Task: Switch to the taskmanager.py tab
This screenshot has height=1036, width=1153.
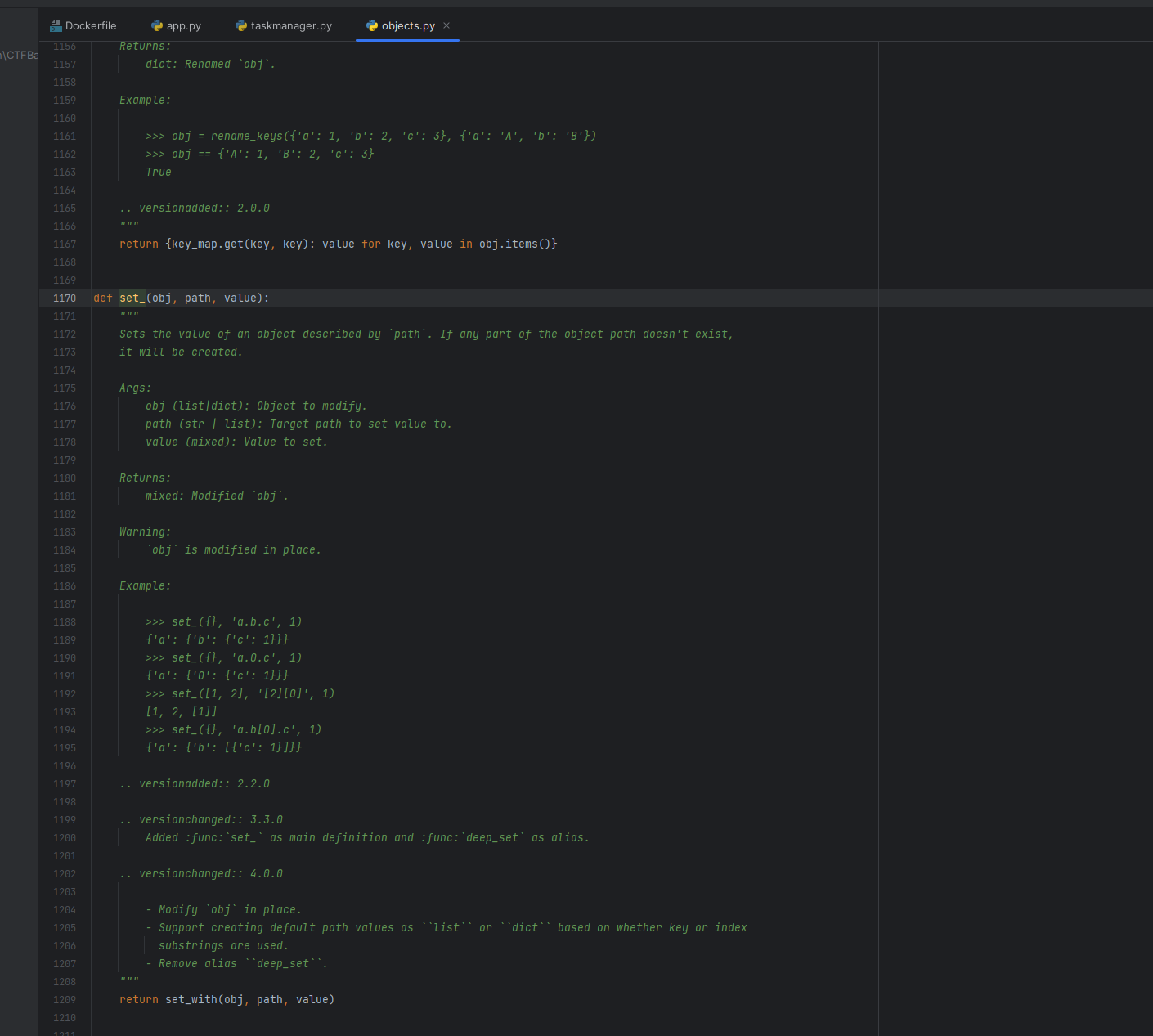Action: pyautogui.click(x=284, y=25)
